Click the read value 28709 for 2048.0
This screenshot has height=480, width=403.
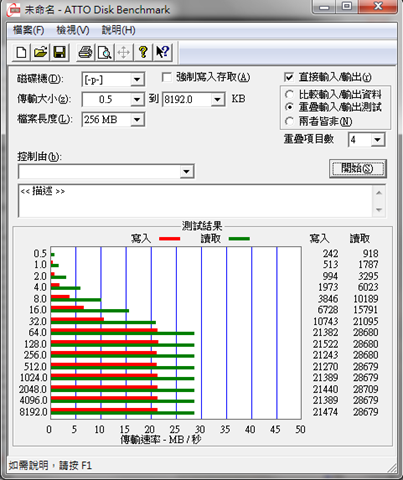[x=366, y=389]
